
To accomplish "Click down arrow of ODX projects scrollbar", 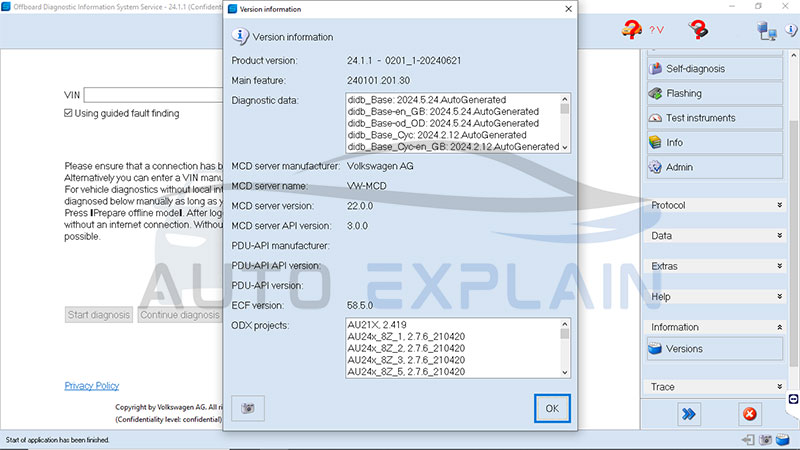I will [x=565, y=372].
